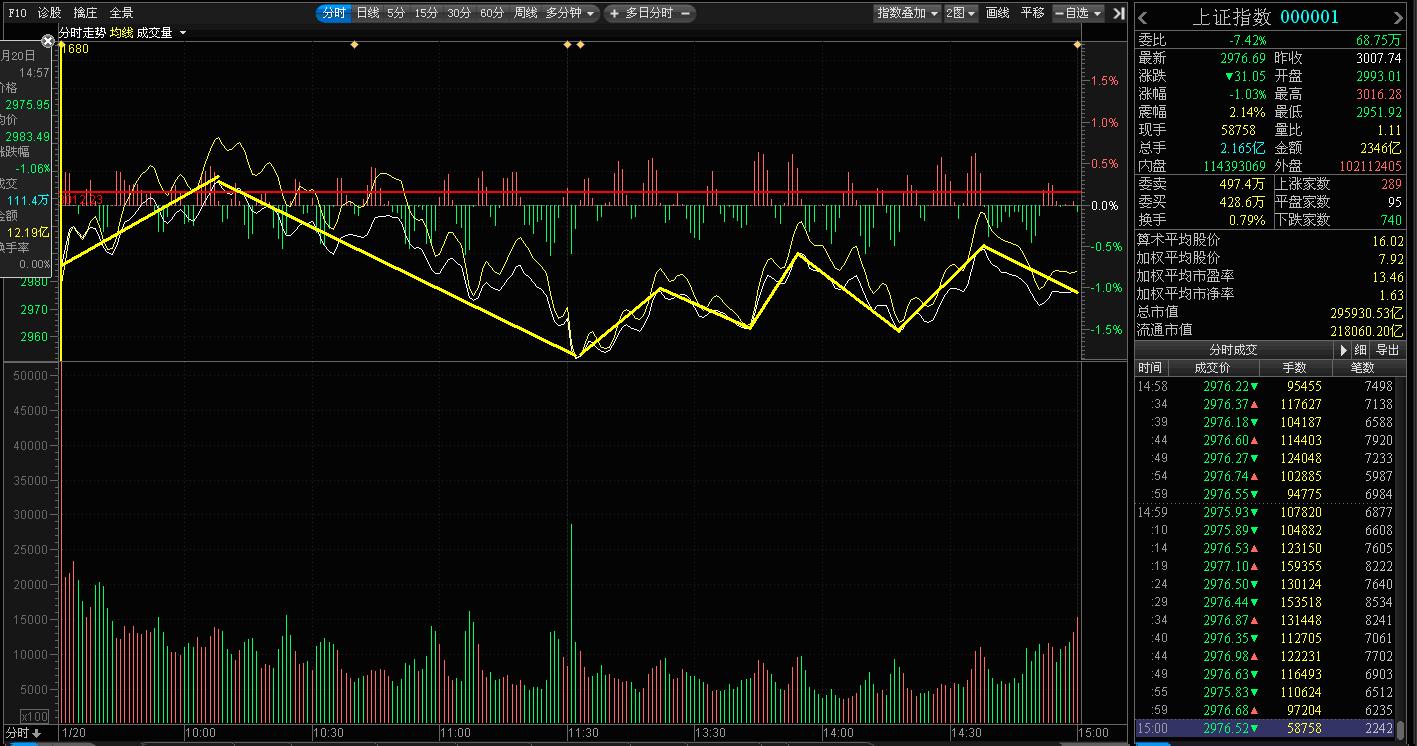Image resolution: width=1417 pixels, height=746 pixels.
Task: Click the 分时走势 legend label
Action: 83,33
